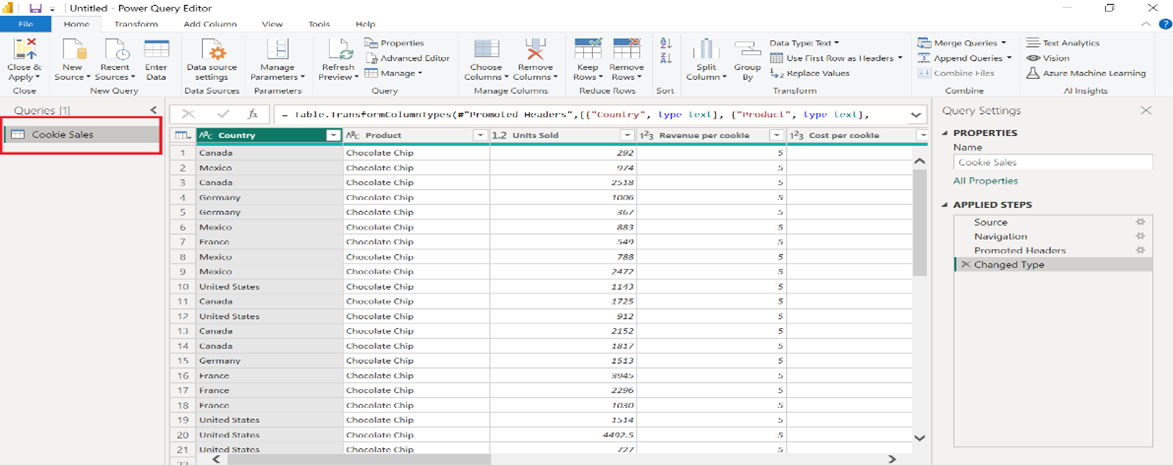This screenshot has width=1173, height=466.
Task: Collapse the APPLIED STEPS section
Action: coord(946,205)
